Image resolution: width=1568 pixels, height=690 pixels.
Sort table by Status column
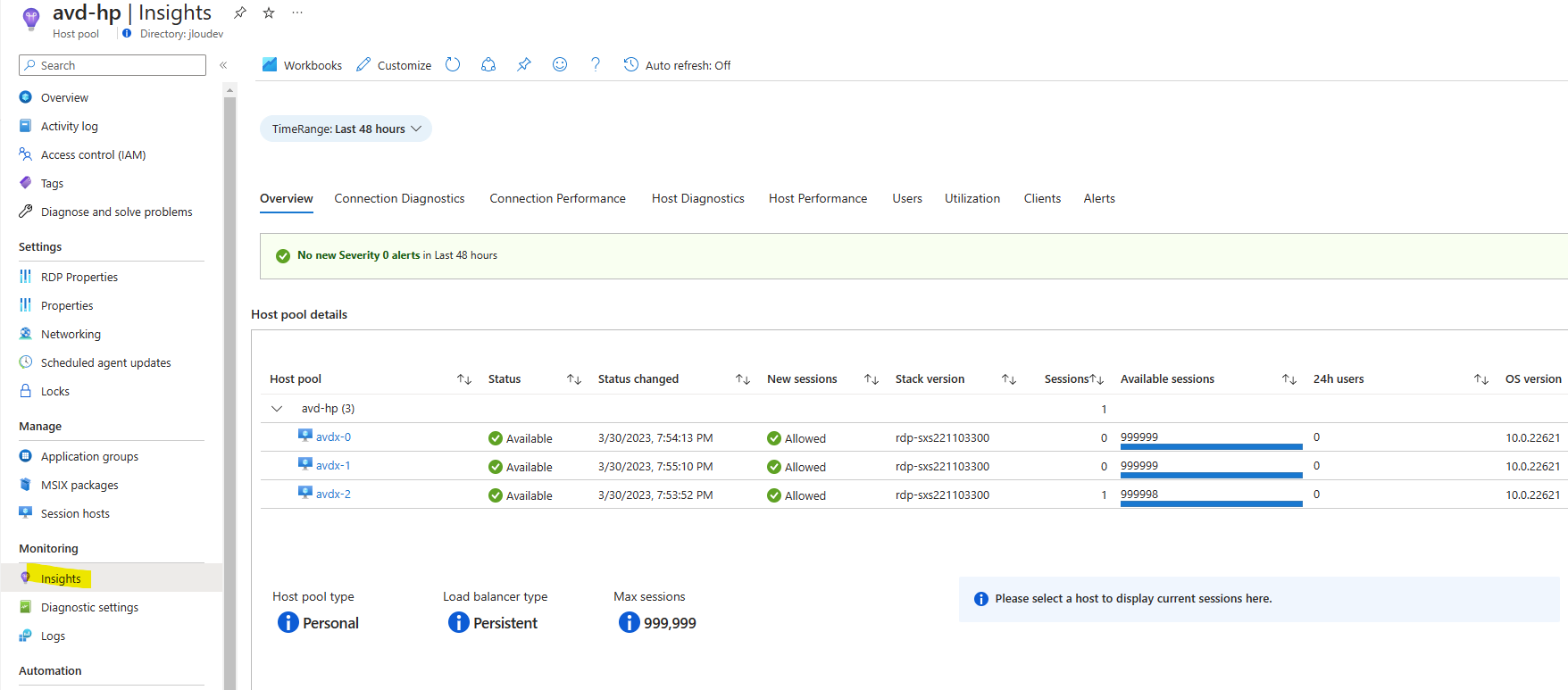tap(574, 379)
